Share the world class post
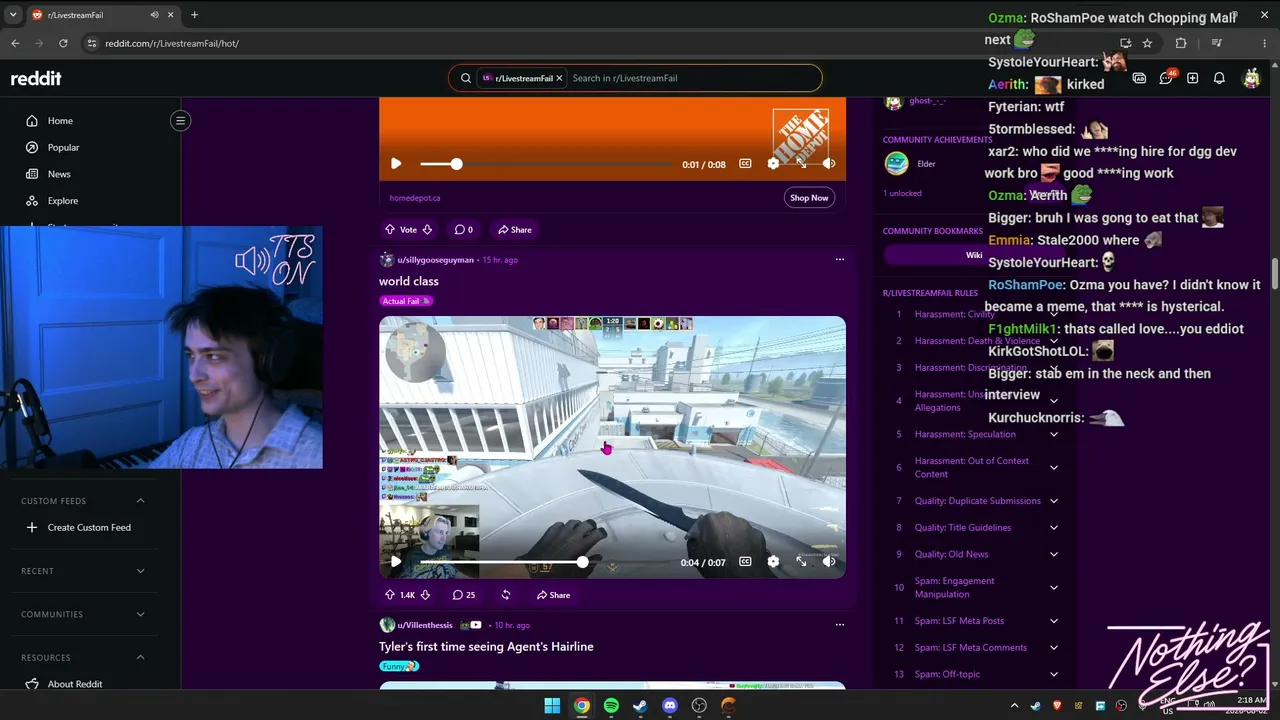Viewport: 1280px width, 720px height. pos(553,595)
